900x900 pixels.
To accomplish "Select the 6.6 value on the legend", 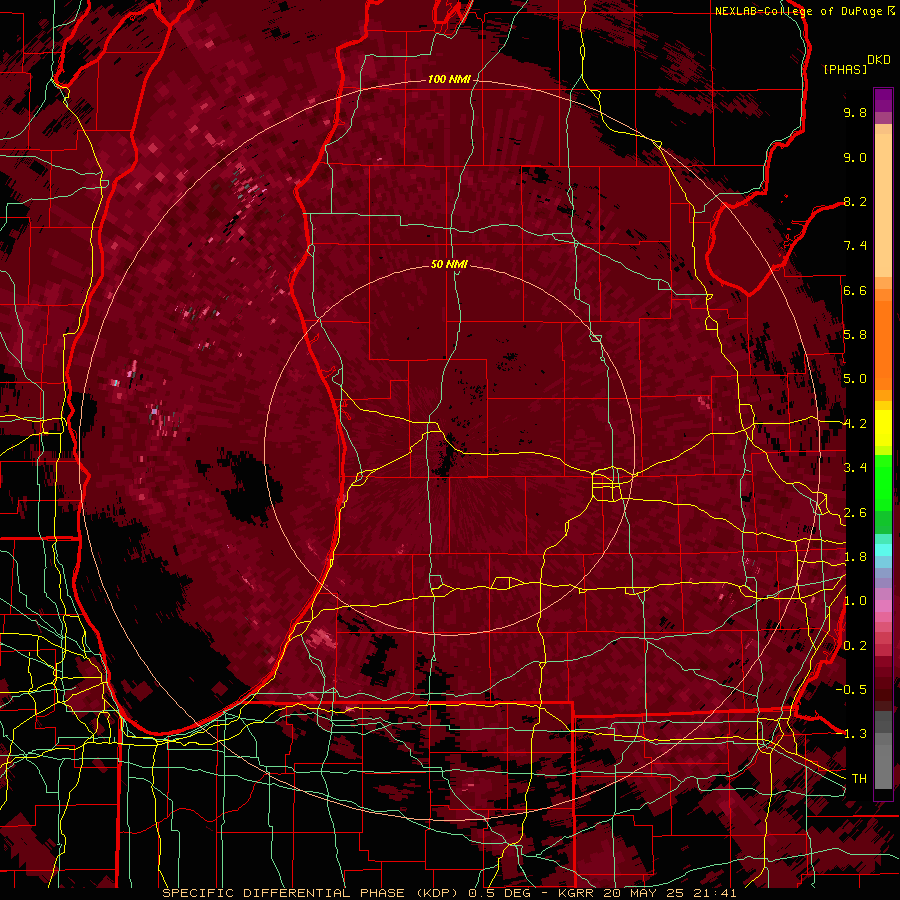I will pyautogui.click(x=855, y=290).
